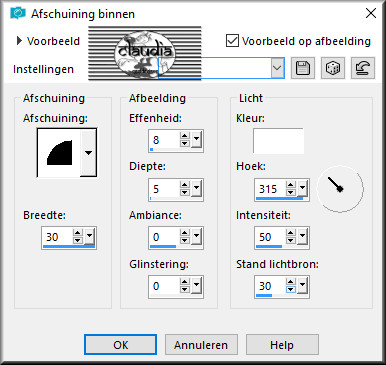386x365 pixels.
Task: Decrease Ambiance with the down spinner
Action: tap(185, 240)
